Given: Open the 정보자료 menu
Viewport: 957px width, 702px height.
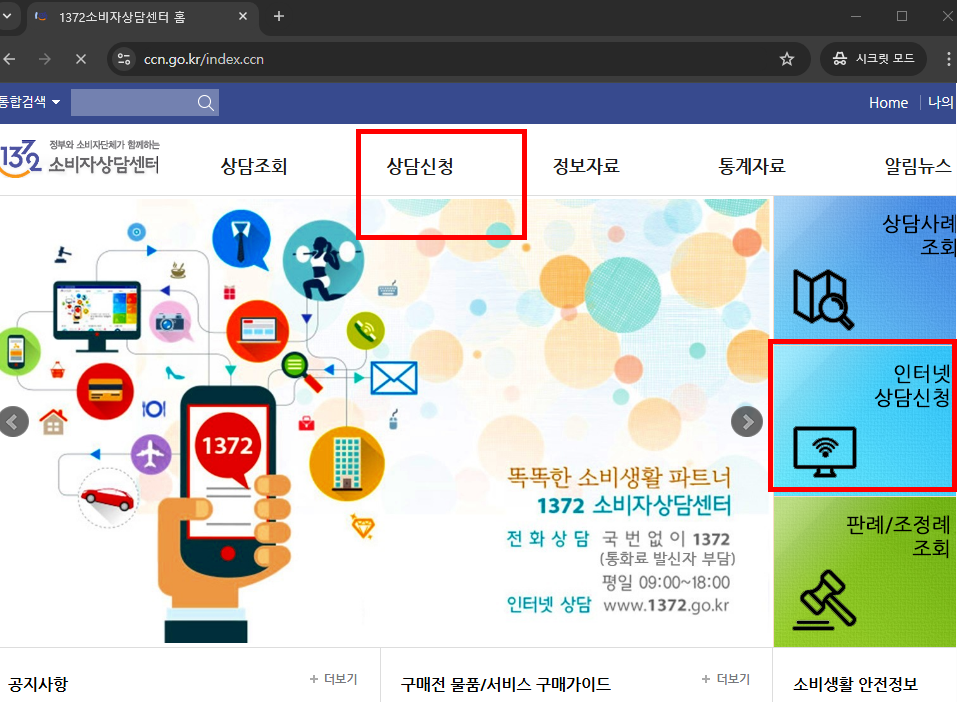Looking at the screenshot, I should (586, 166).
